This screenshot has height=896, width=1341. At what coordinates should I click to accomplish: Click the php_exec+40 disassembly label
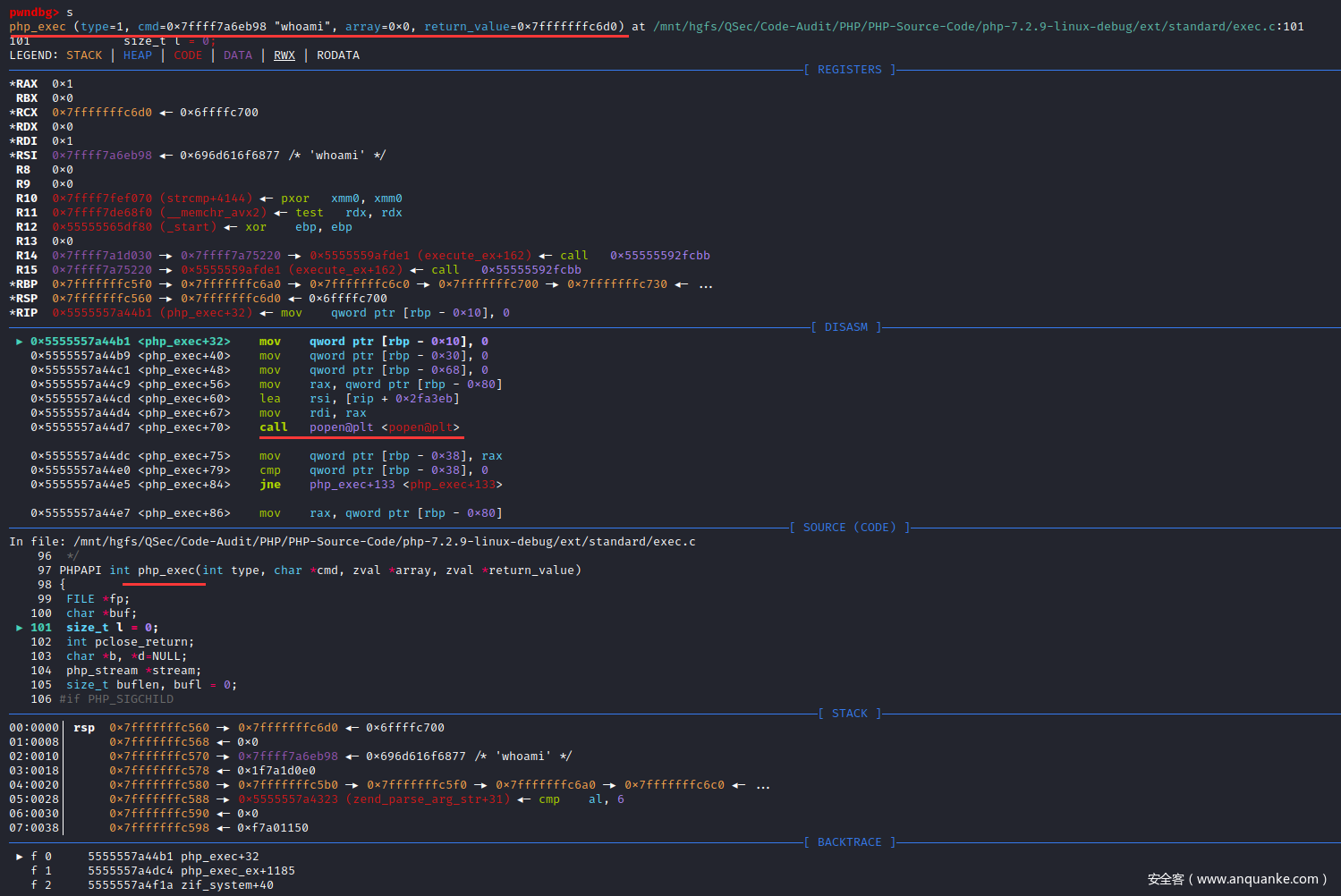184,356
